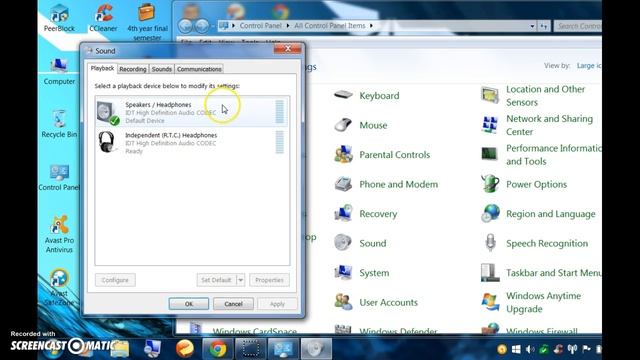Click the Properties button in Sound dialog

pyautogui.click(x=269, y=280)
